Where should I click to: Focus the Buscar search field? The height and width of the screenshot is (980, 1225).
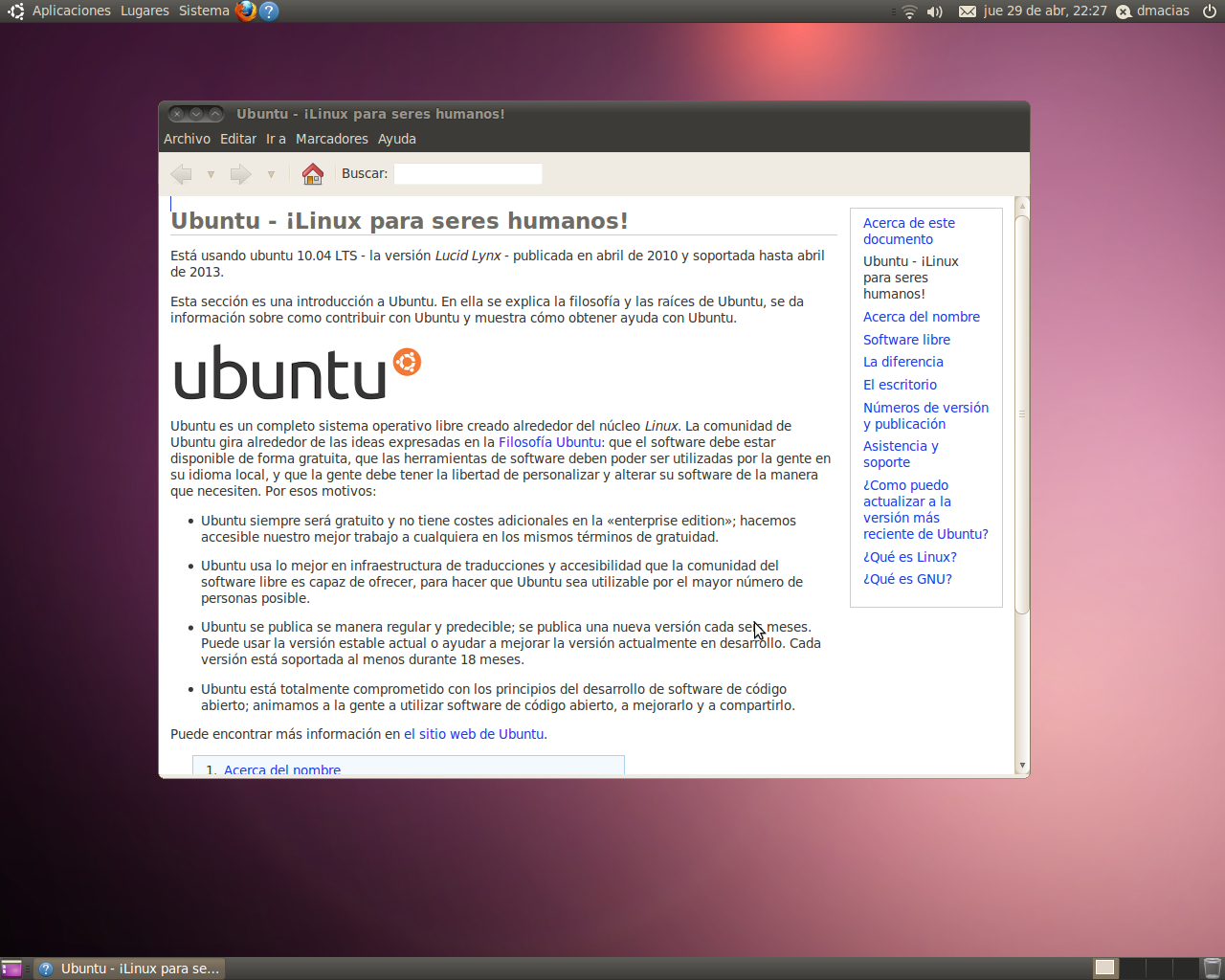468,173
